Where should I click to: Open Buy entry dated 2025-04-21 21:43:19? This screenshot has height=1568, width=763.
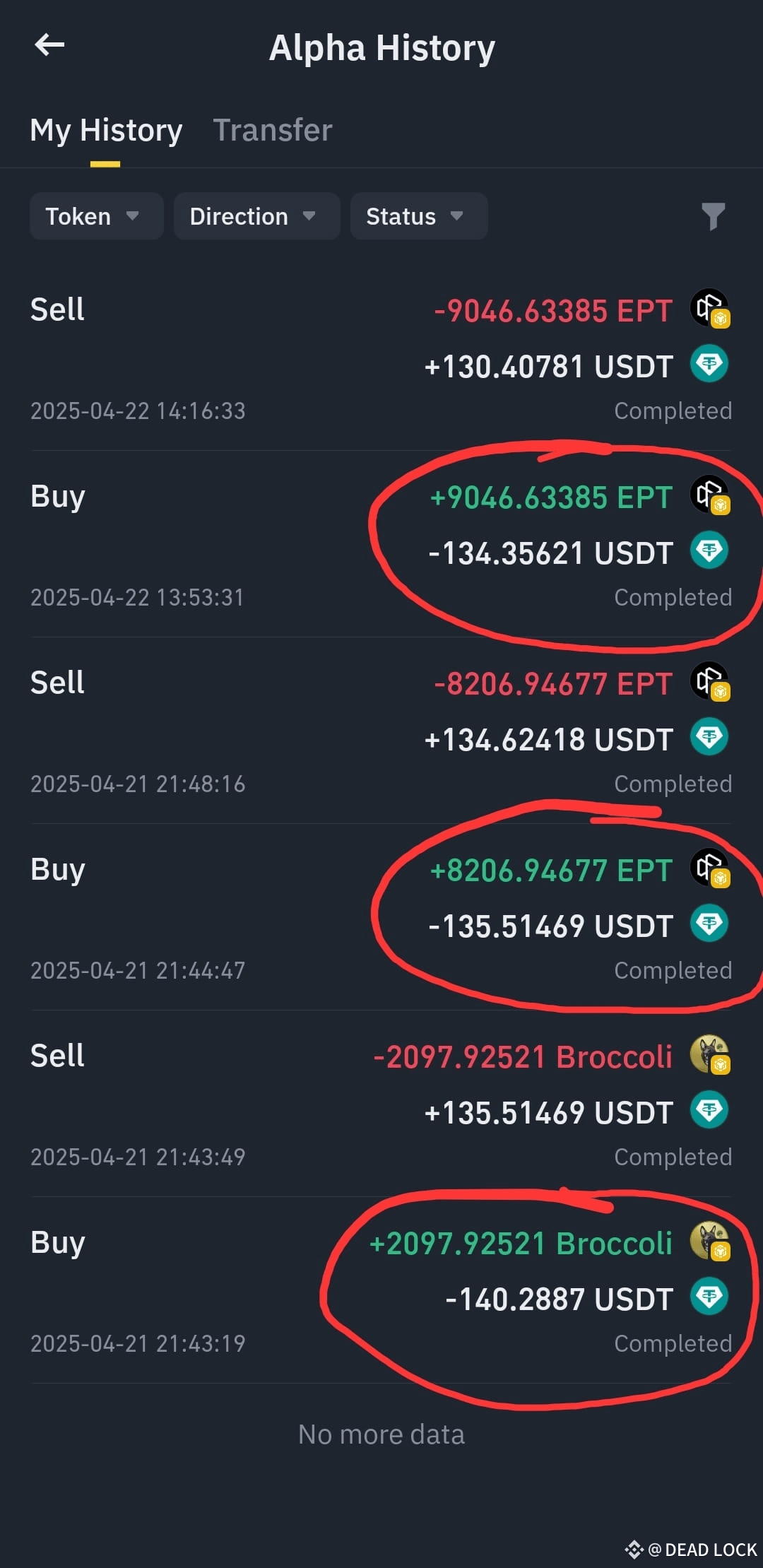(381, 1291)
